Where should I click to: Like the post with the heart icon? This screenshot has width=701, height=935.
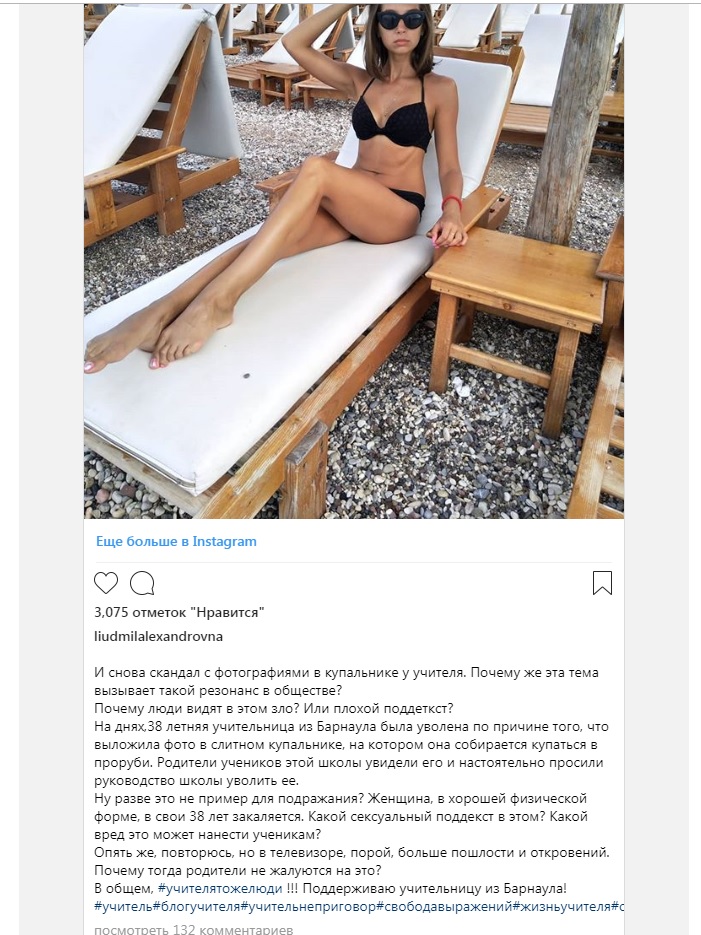(x=106, y=583)
